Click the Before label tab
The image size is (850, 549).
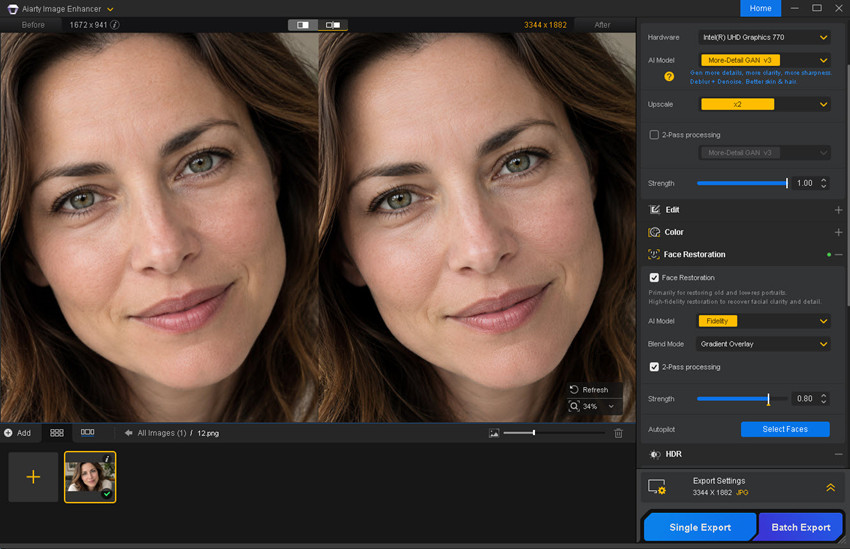[x=33, y=25]
